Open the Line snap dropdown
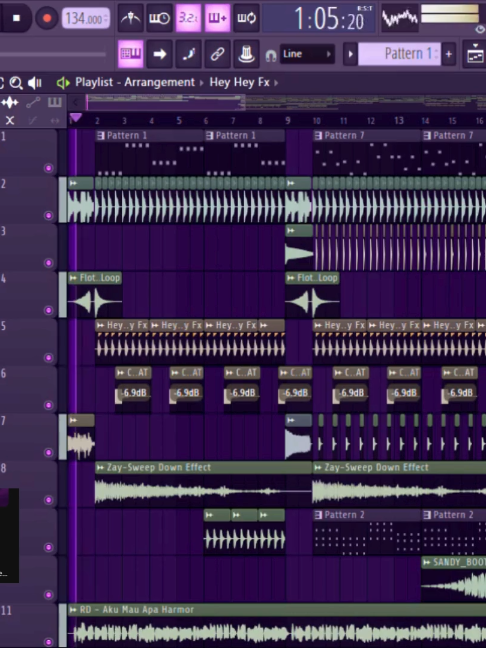The width and height of the screenshot is (486, 648). [x=307, y=54]
